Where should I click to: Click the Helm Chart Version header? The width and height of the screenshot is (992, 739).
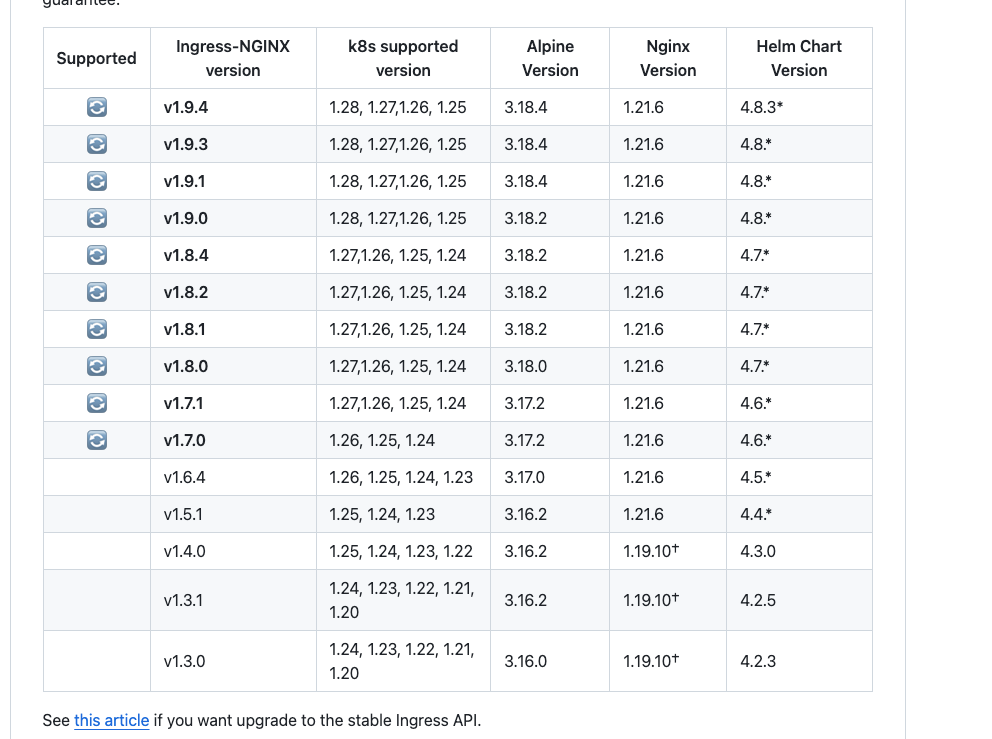[x=799, y=58]
